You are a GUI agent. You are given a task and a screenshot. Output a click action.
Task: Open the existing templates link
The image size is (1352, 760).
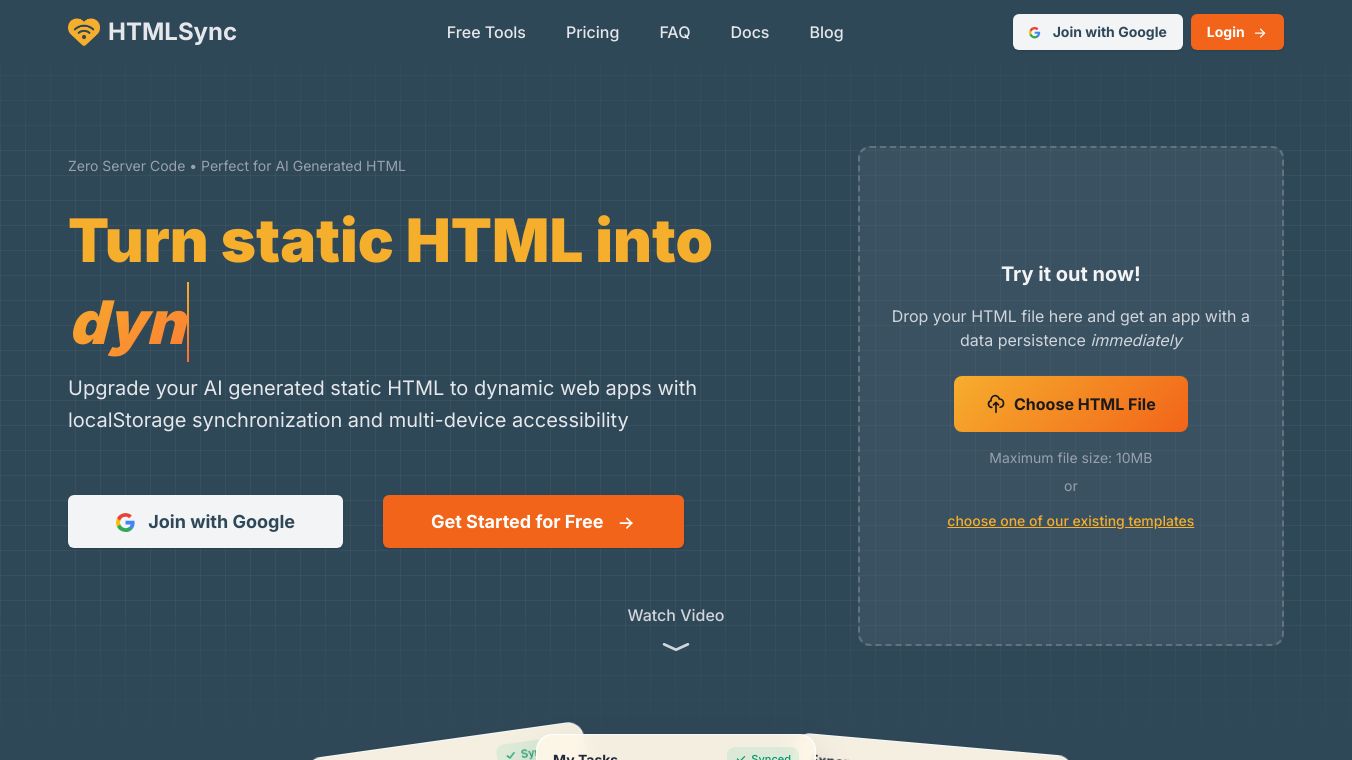[x=1070, y=521]
